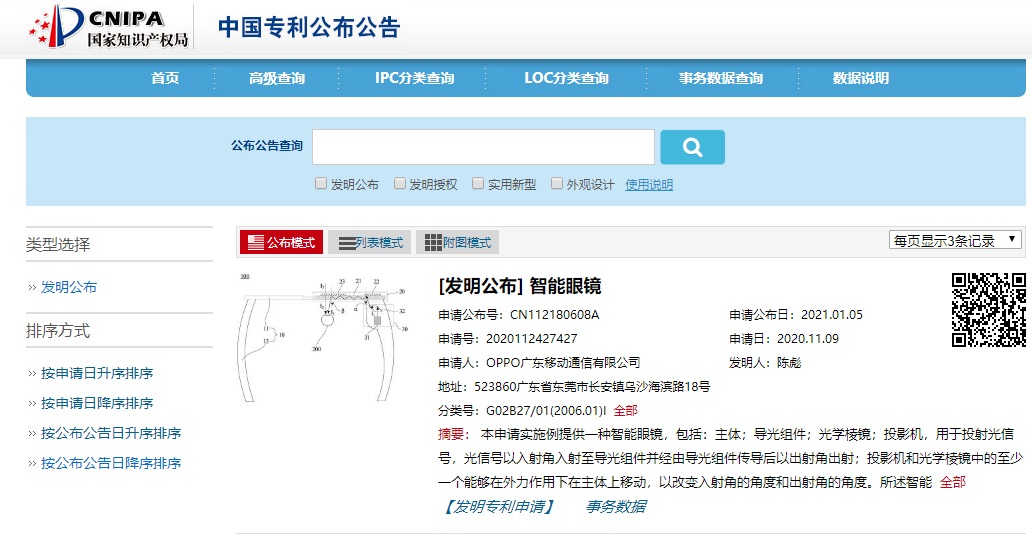Tick the 发明授权 checkbox

click(x=400, y=184)
